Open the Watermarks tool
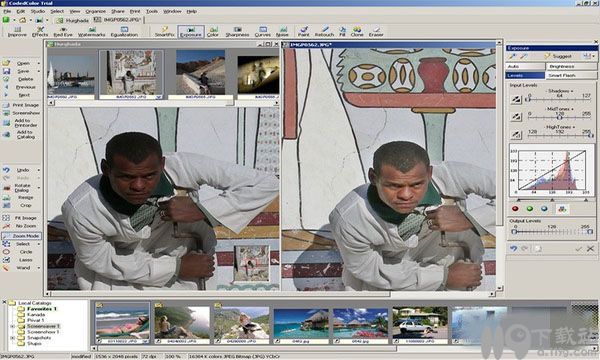 point(91,32)
